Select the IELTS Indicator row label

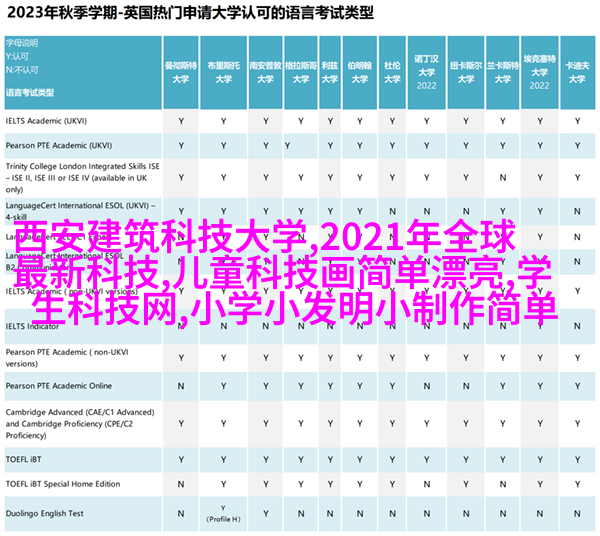point(32,326)
